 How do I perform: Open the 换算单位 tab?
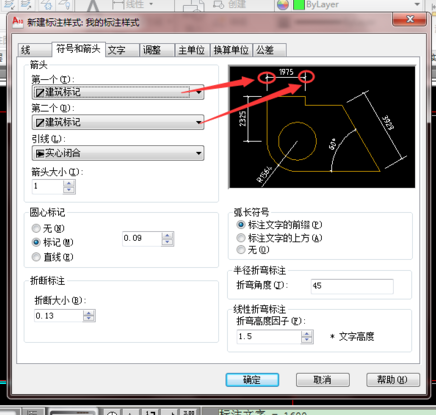click(231, 50)
